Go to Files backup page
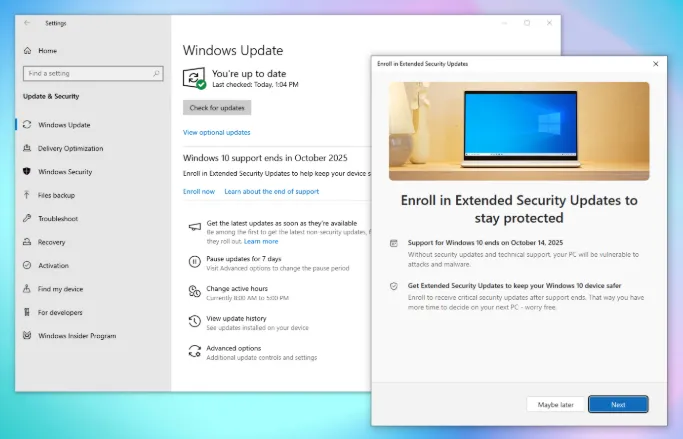This screenshot has height=439, width=683. [x=56, y=195]
